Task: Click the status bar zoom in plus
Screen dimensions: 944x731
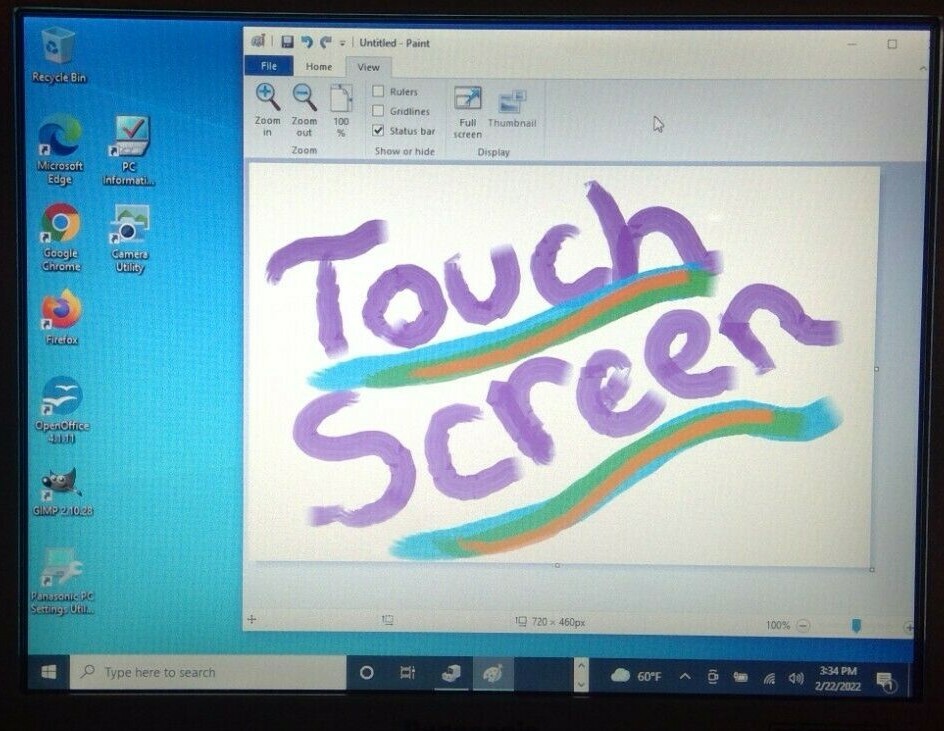Action: [x=909, y=627]
